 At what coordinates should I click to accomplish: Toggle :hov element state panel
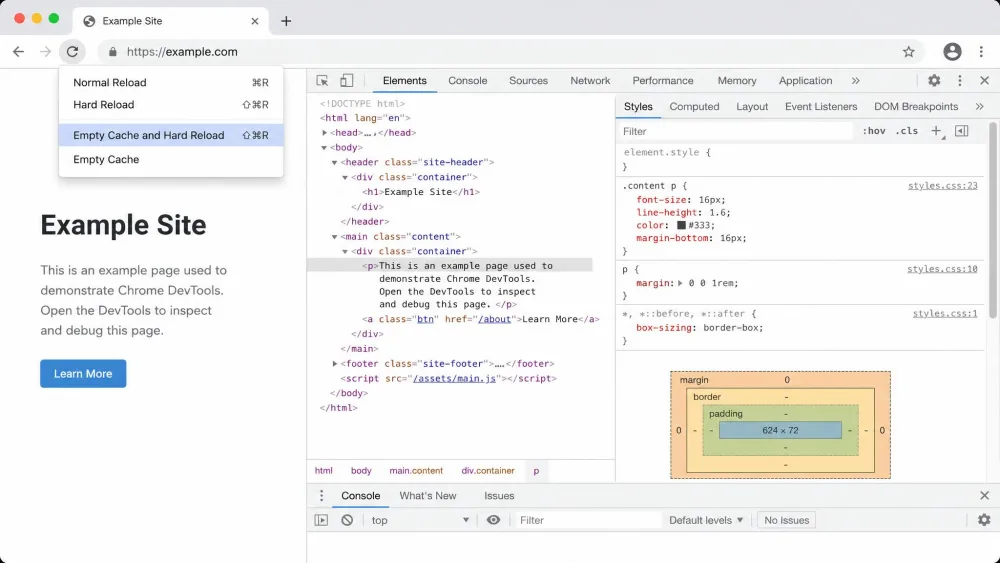tap(874, 131)
